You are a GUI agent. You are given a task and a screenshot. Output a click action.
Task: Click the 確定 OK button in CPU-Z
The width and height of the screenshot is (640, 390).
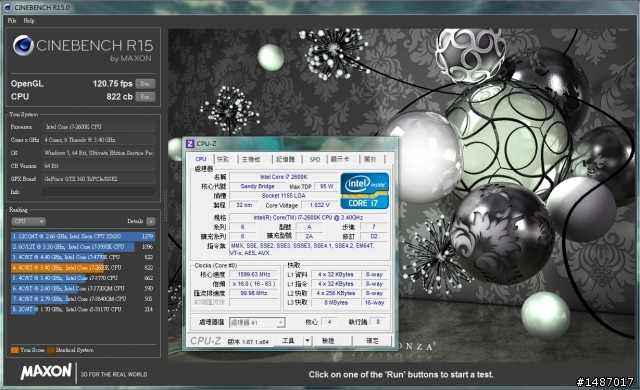[x=372, y=341]
